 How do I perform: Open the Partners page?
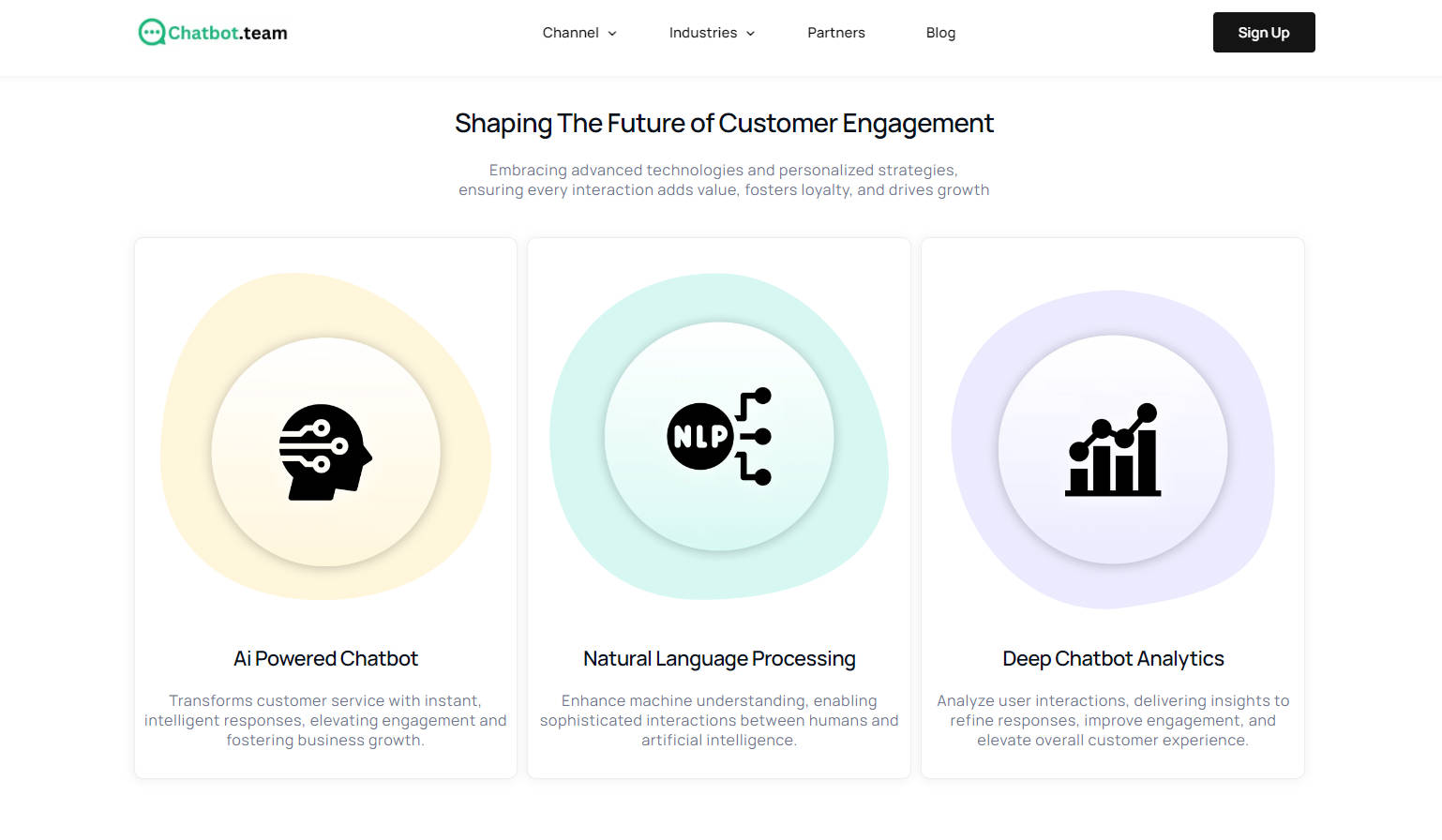pos(836,32)
